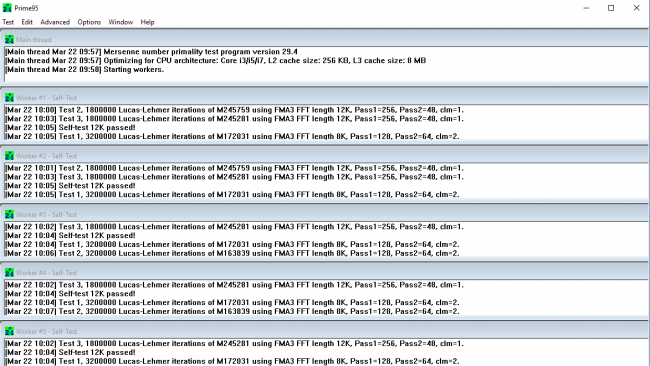Open the Window menu
The image size is (650, 366).
121,22
